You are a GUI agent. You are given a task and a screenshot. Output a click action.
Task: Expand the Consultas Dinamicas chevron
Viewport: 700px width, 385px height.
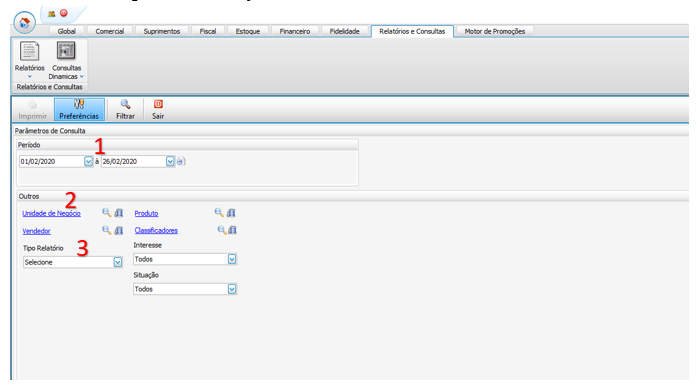[x=82, y=76]
